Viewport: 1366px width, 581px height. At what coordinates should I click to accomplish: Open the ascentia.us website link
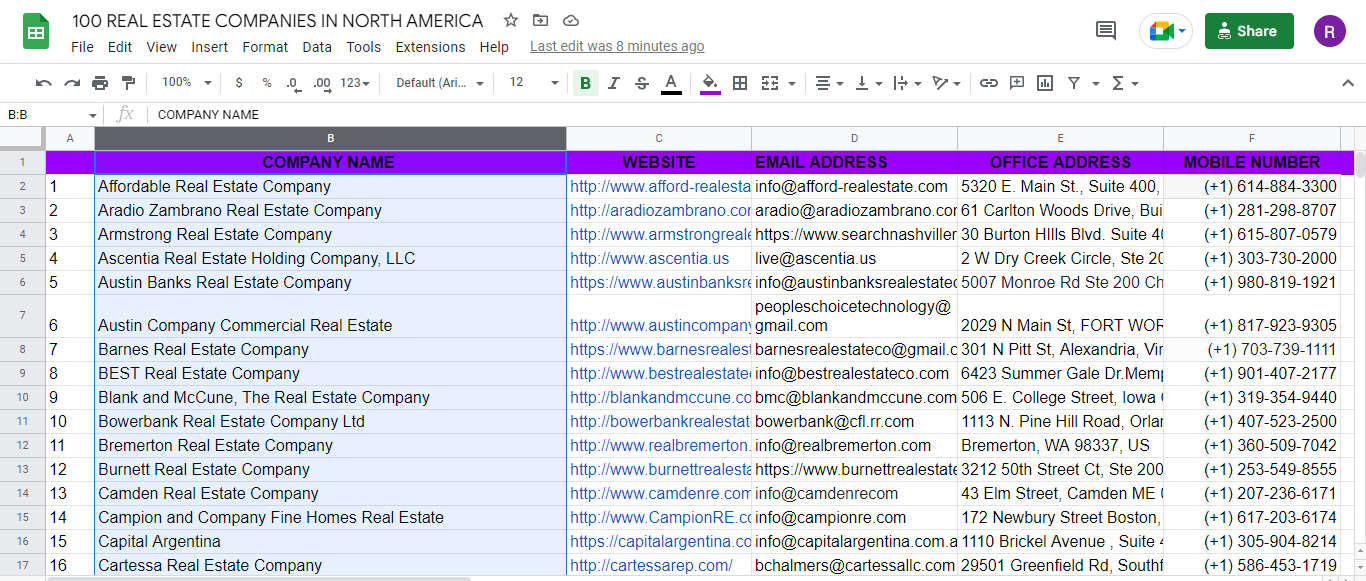(x=649, y=259)
